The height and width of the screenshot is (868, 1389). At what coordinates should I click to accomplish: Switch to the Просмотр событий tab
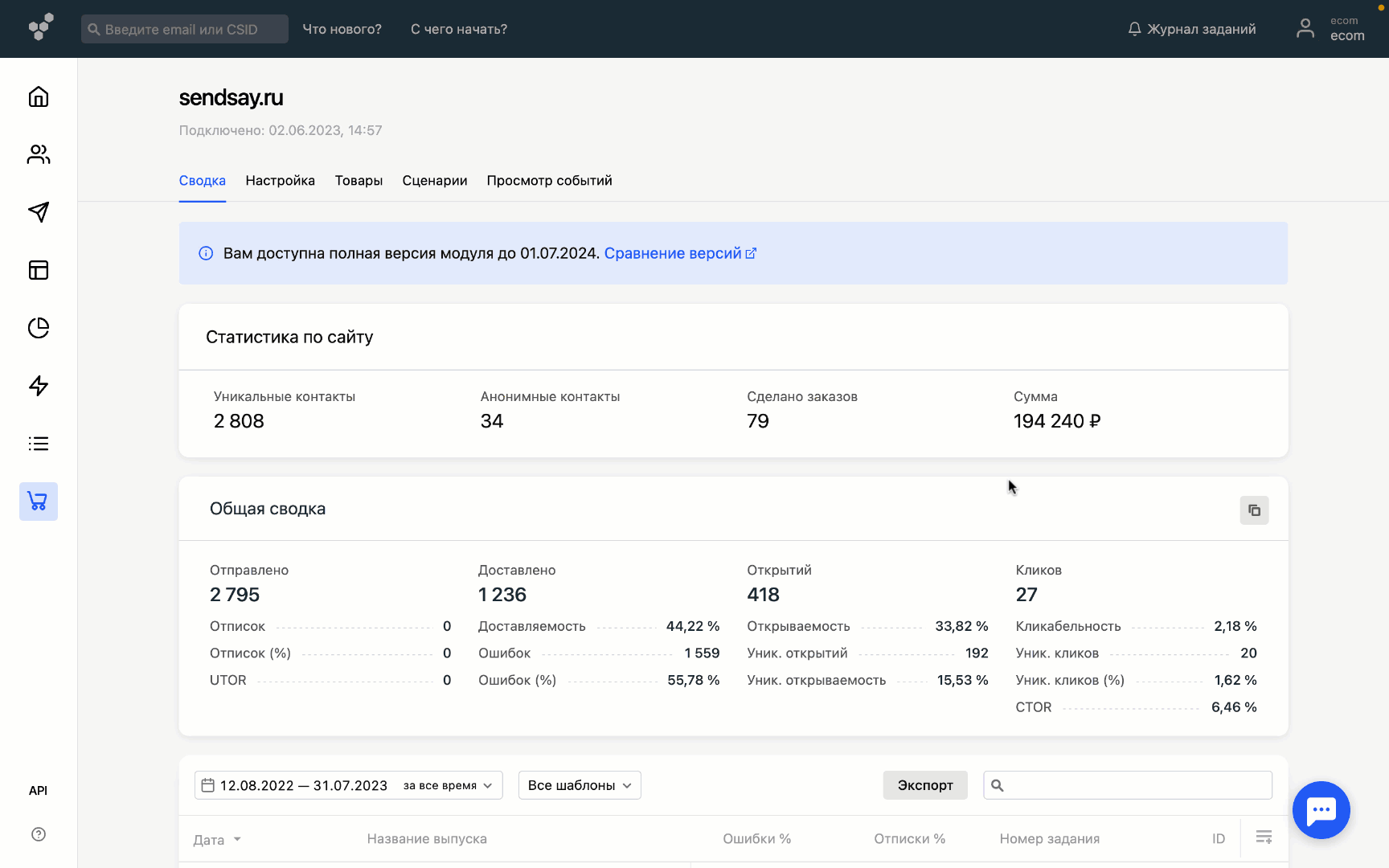[550, 181]
